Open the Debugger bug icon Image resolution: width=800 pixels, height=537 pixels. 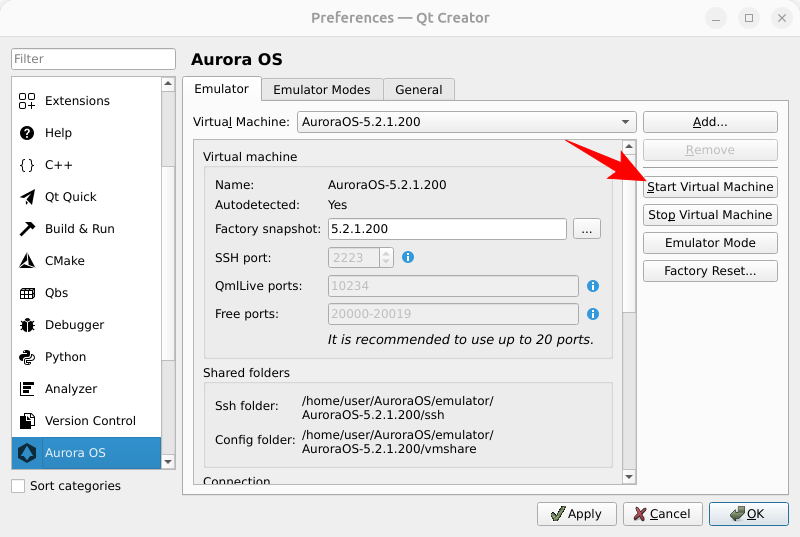(x=27, y=325)
